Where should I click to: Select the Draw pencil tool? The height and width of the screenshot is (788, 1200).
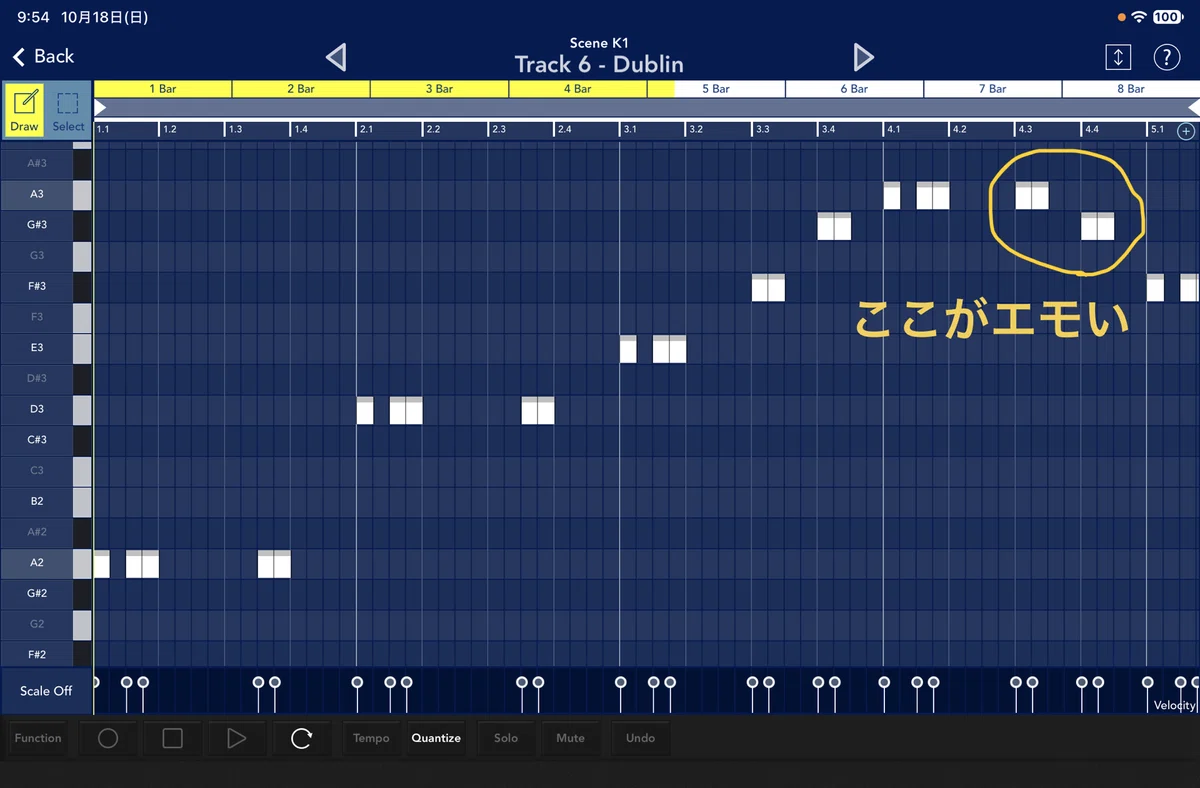(x=24, y=109)
